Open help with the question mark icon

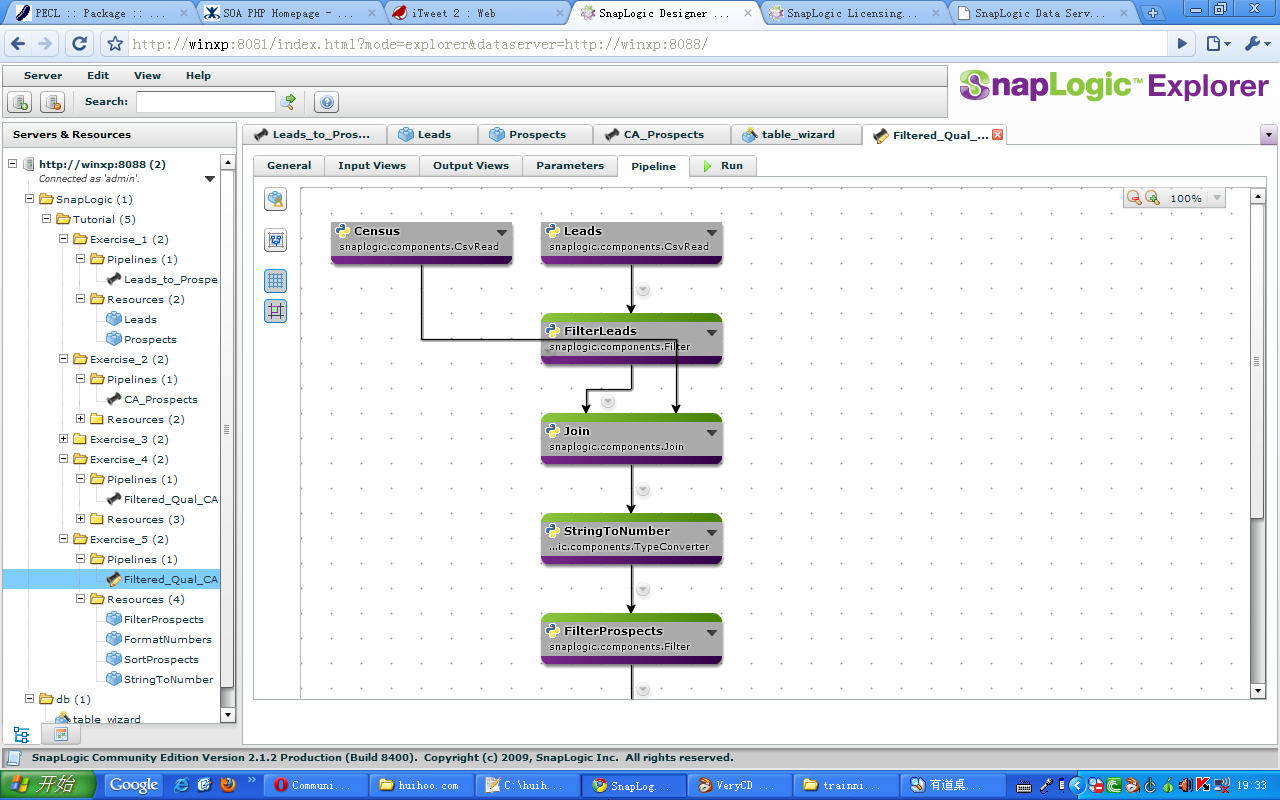(326, 102)
